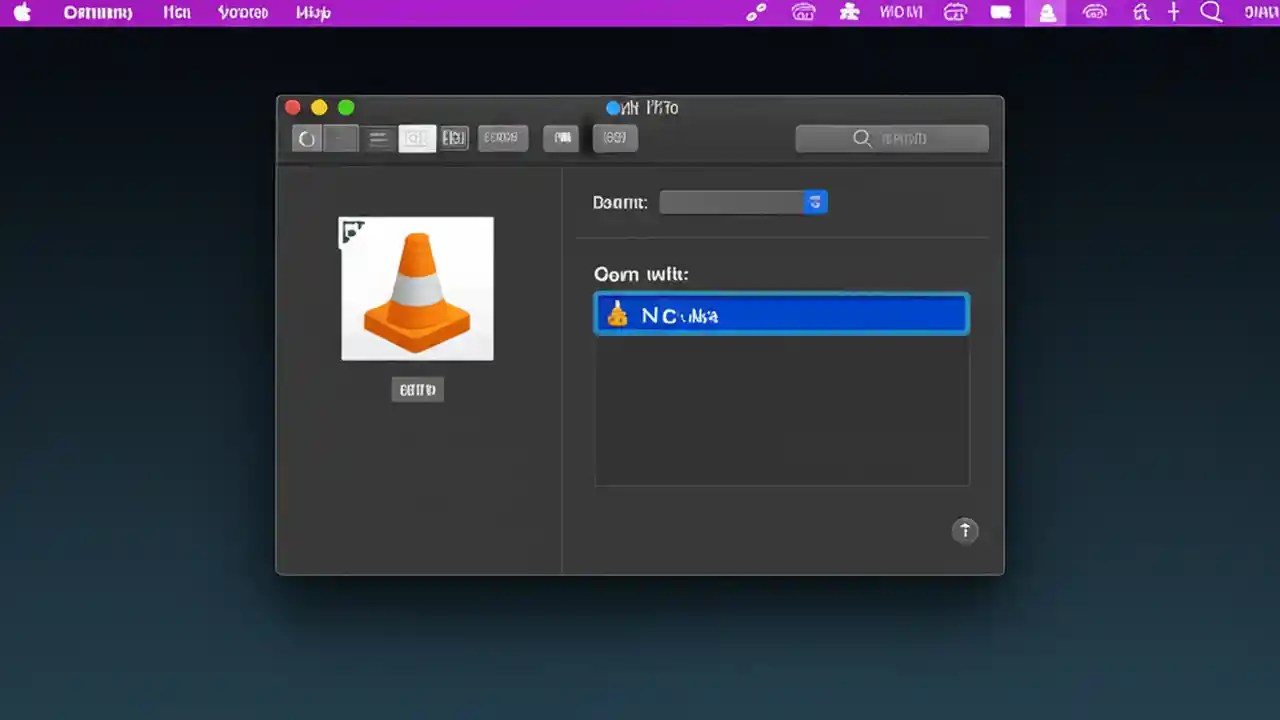This screenshot has width=1280, height=720.
Task: Click the gallery view icon
Action: pyautogui.click(x=454, y=138)
